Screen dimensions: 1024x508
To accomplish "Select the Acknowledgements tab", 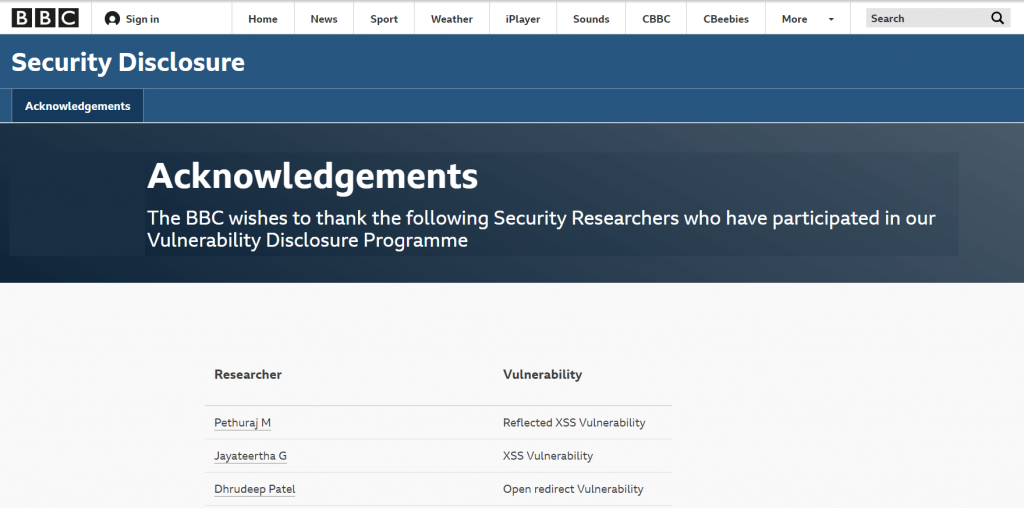I will [78, 106].
